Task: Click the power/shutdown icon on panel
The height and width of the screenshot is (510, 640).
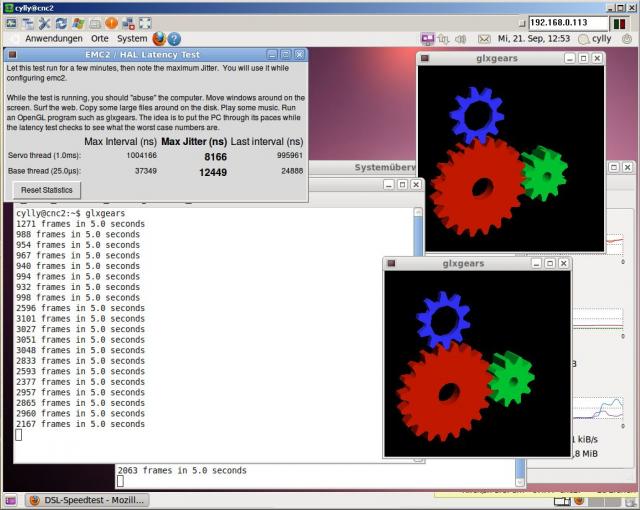Action: tap(627, 39)
